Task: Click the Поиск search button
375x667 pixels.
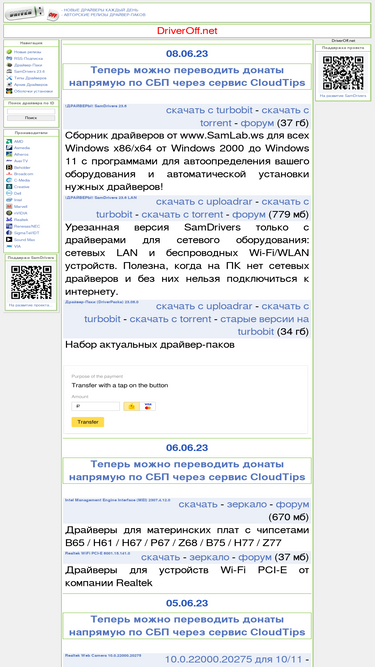Action: (31, 118)
